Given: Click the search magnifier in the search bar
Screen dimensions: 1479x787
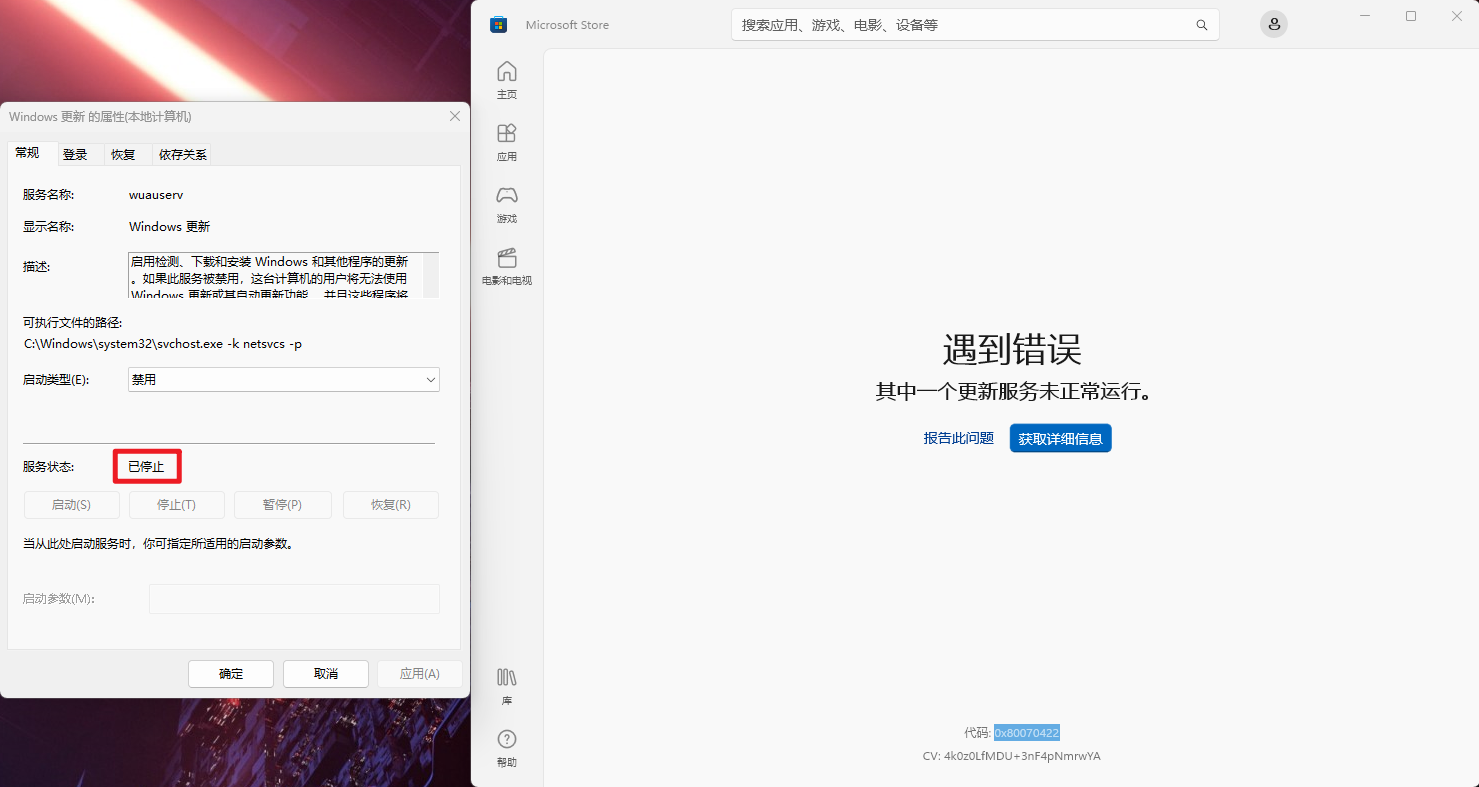Looking at the screenshot, I should tap(1201, 24).
